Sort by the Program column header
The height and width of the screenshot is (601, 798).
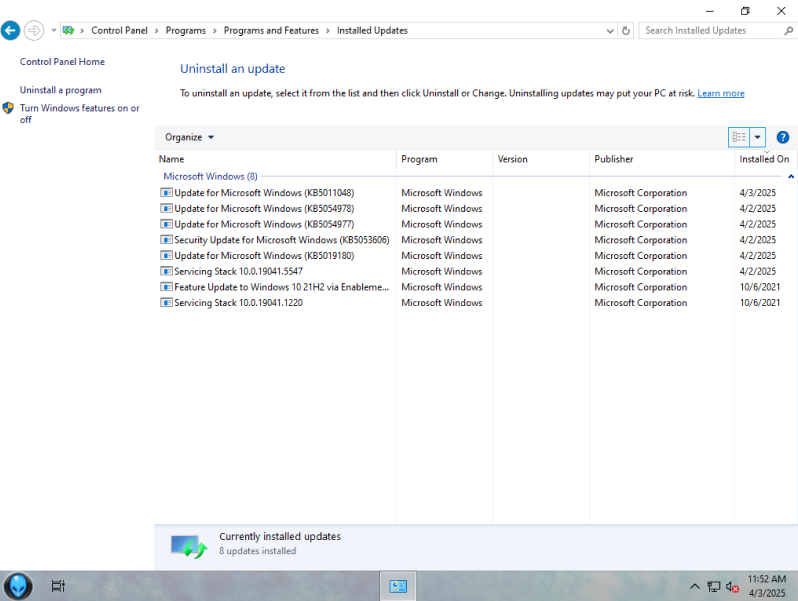click(x=444, y=159)
